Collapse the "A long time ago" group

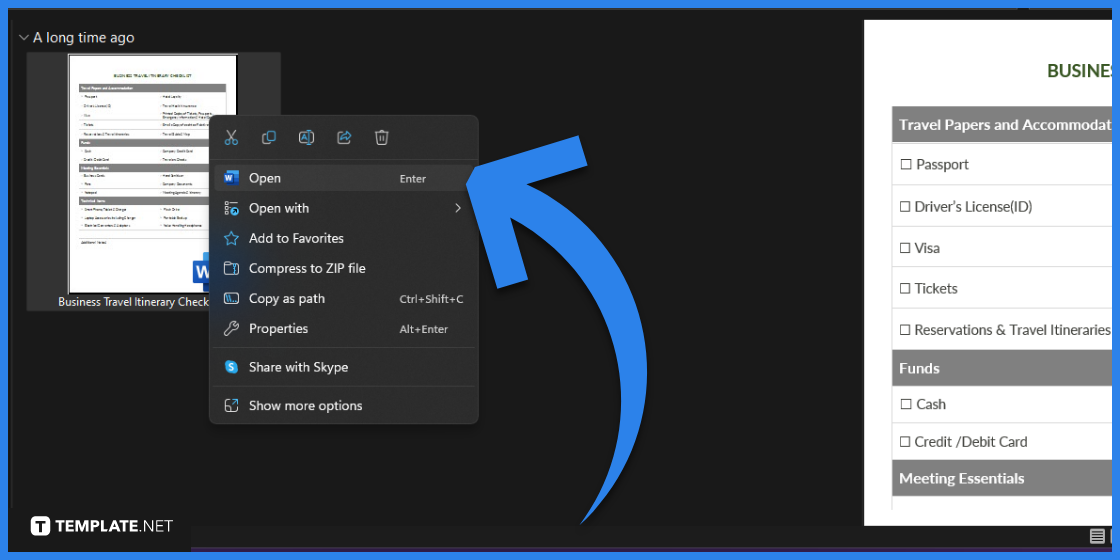pyautogui.click(x=23, y=38)
